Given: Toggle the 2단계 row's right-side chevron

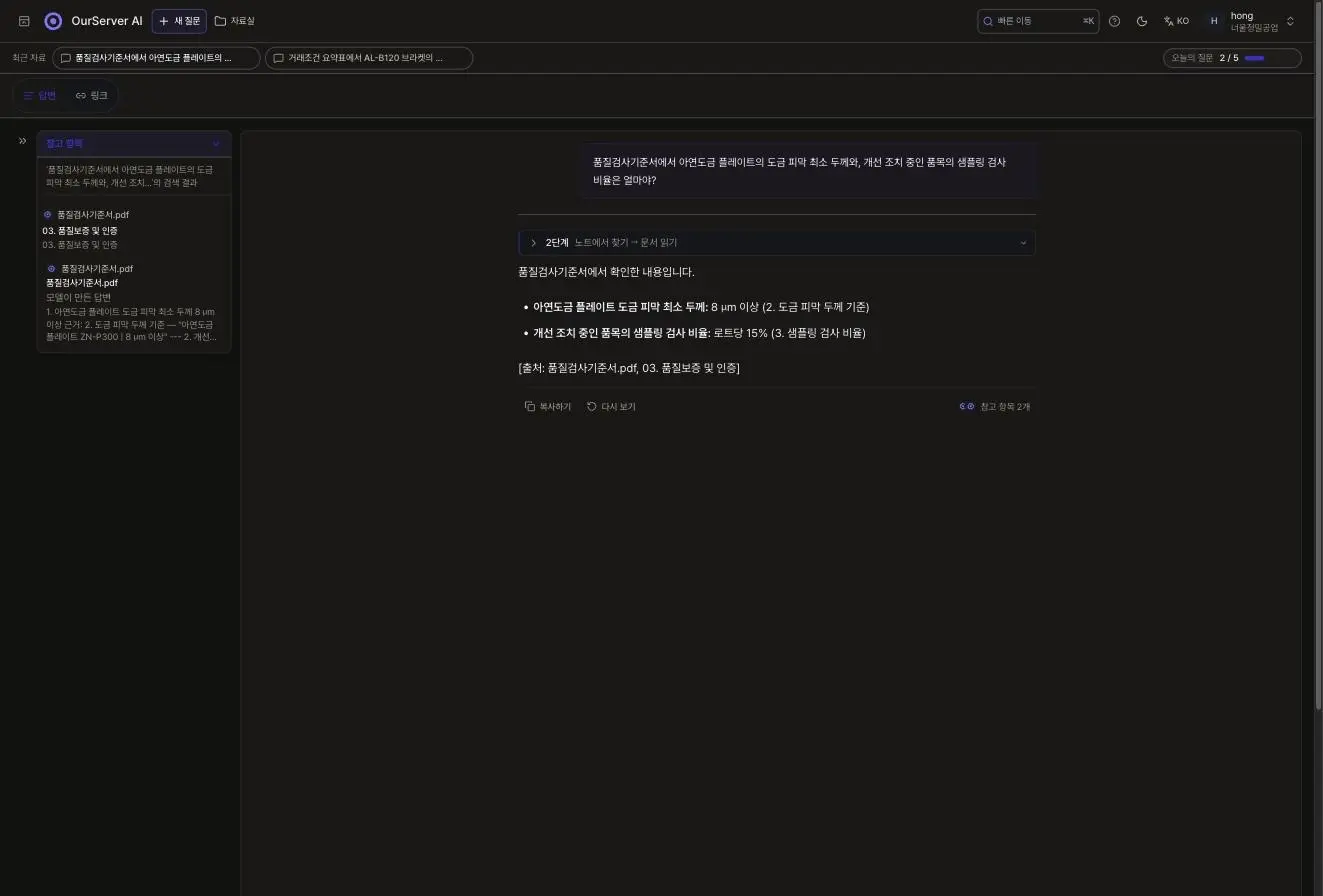Looking at the screenshot, I should [1023, 243].
